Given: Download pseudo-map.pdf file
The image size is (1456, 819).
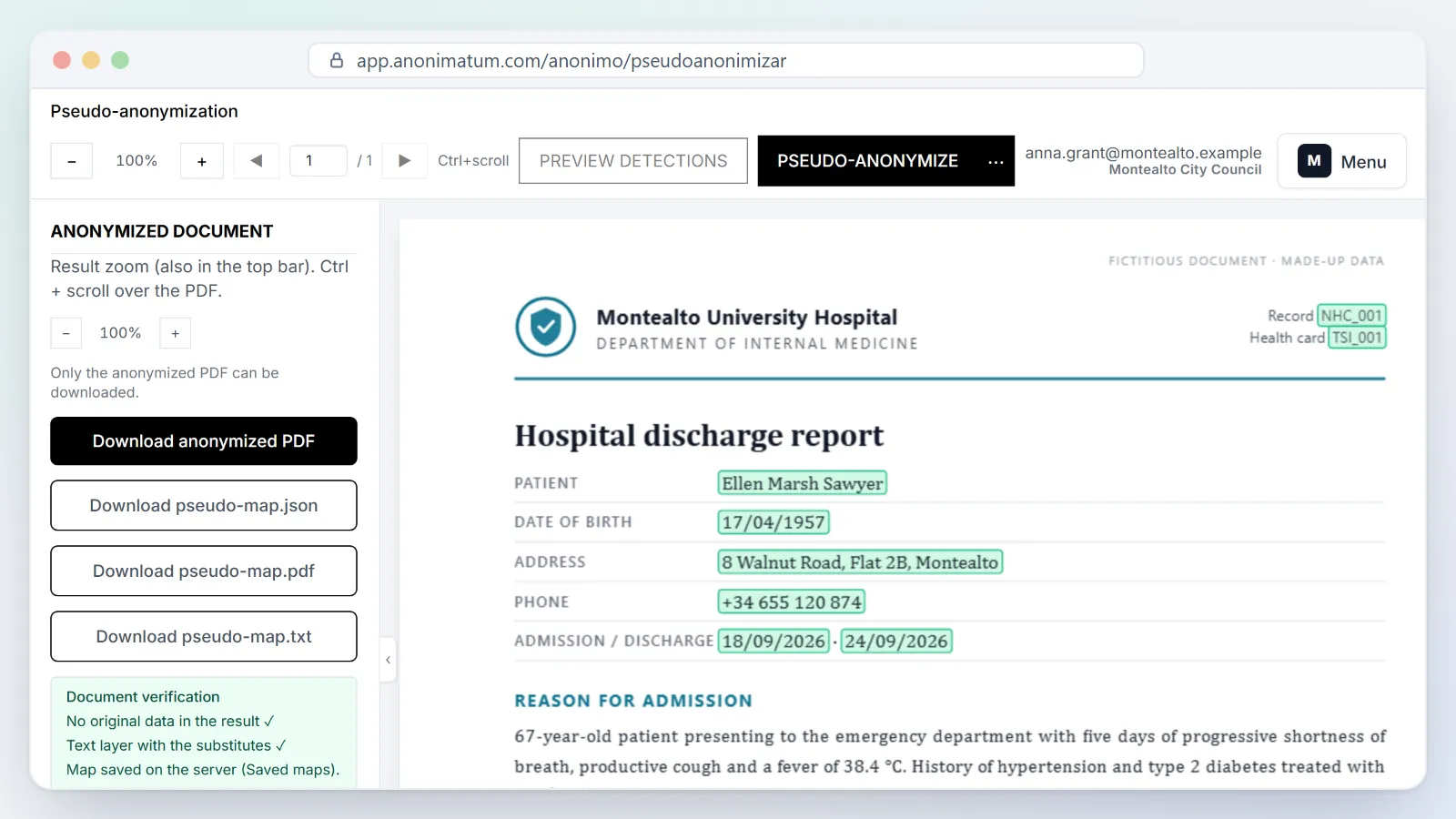Looking at the screenshot, I should pos(204,571).
